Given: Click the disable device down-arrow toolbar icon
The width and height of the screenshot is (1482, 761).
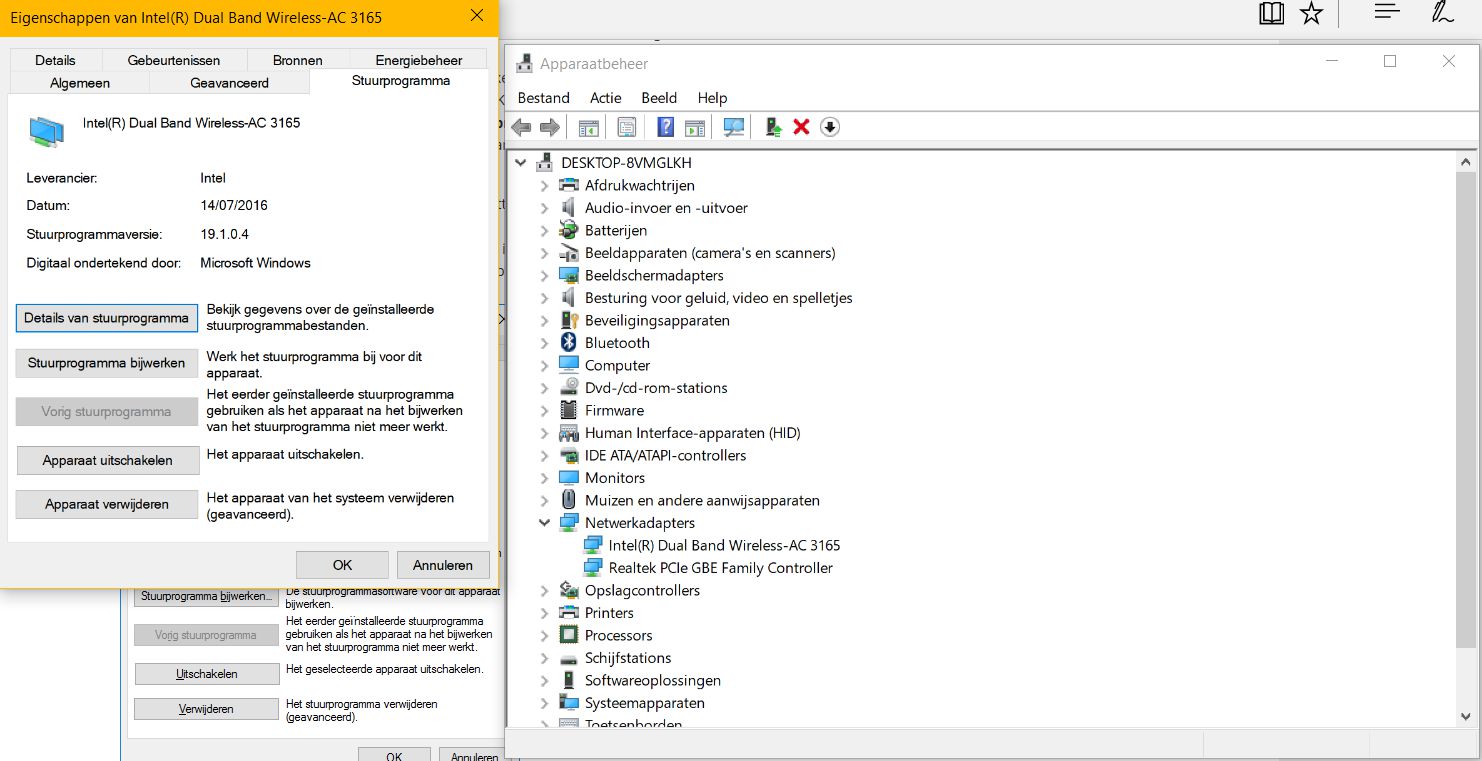Looking at the screenshot, I should (829, 127).
